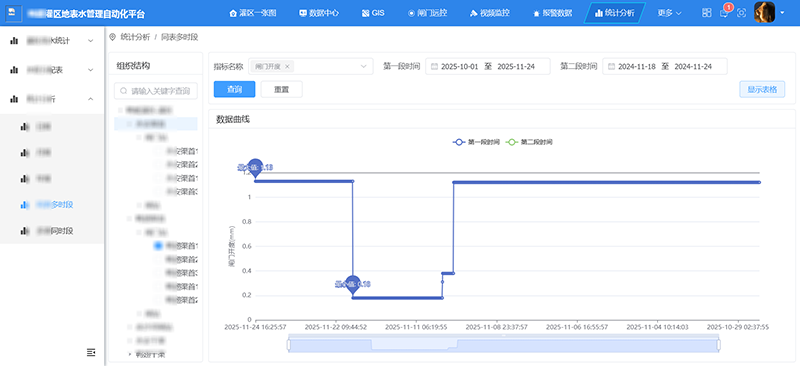Viewport: 800px width, 366px height.
Task: Switch to 闸门远控 page
Action: (x=428, y=13)
